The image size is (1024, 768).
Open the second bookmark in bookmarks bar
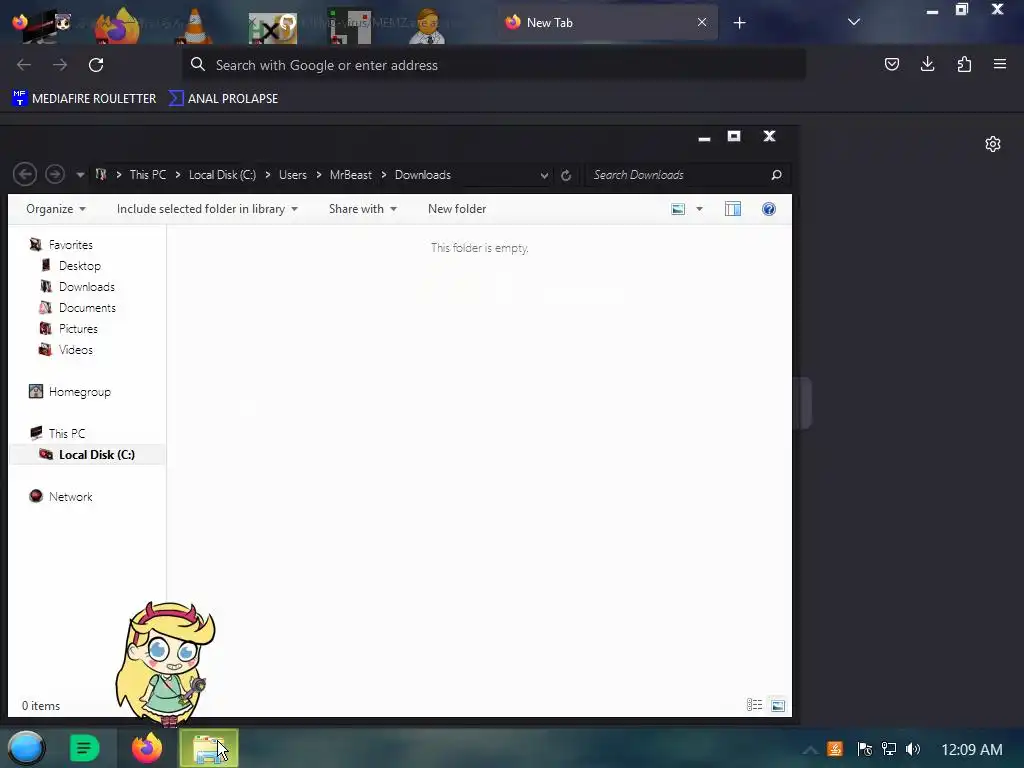(x=223, y=99)
